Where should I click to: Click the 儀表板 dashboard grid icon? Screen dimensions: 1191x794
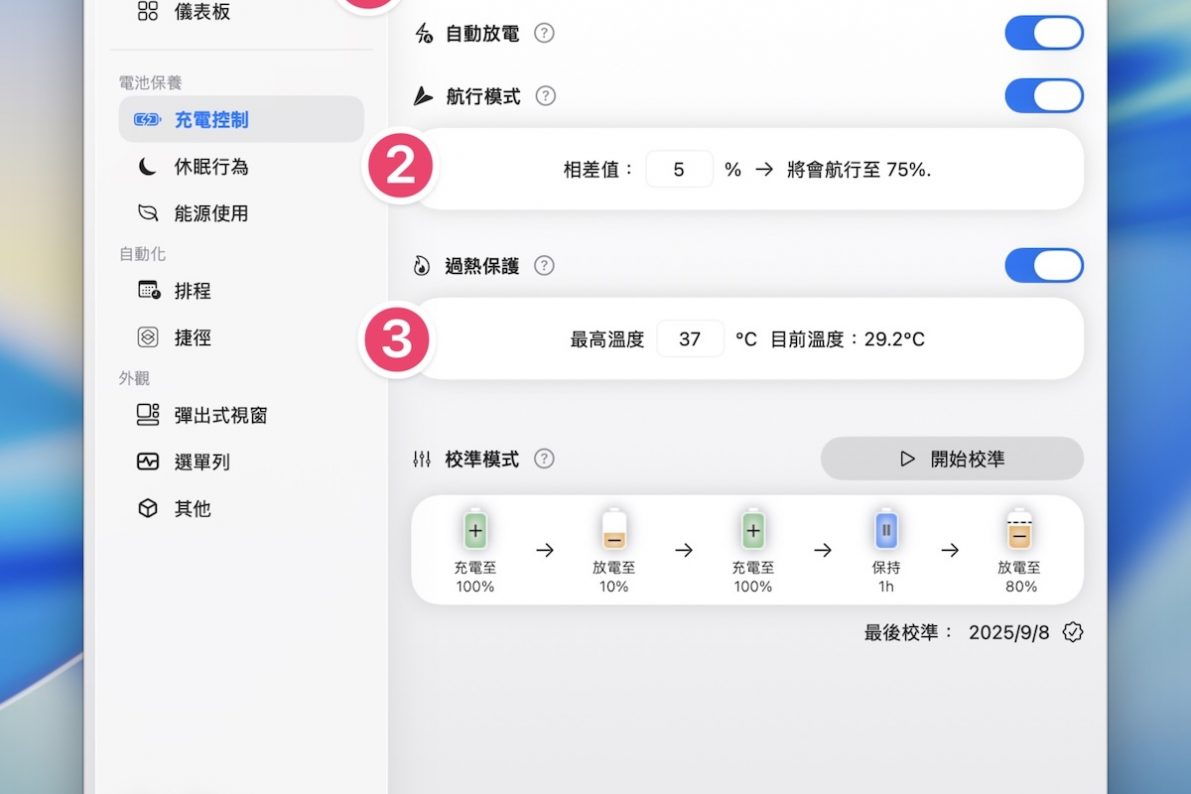click(x=148, y=12)
